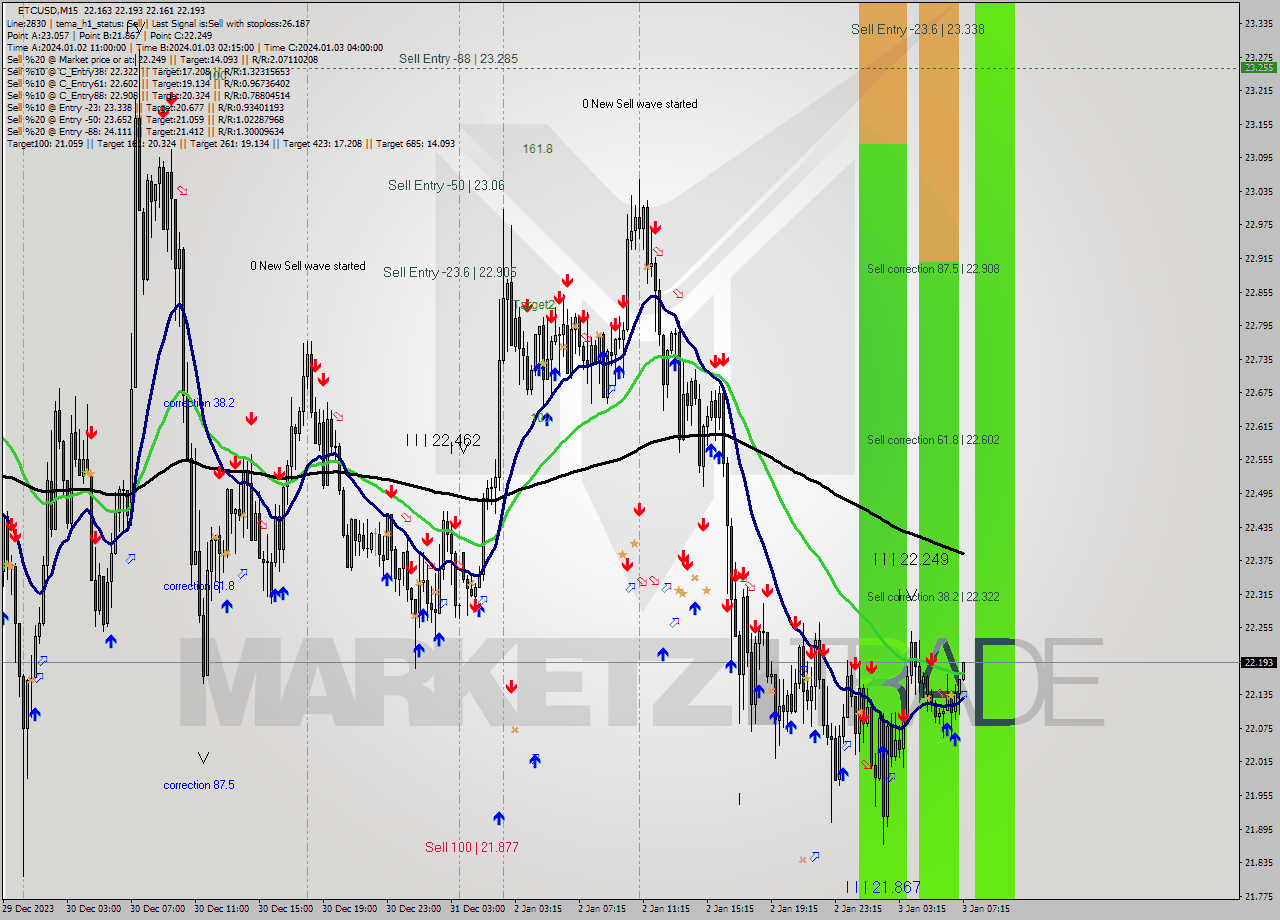Click the 22.915 price axis label
The height and width of the screenshot is (920, 1280).
[x=1258, y=258]
